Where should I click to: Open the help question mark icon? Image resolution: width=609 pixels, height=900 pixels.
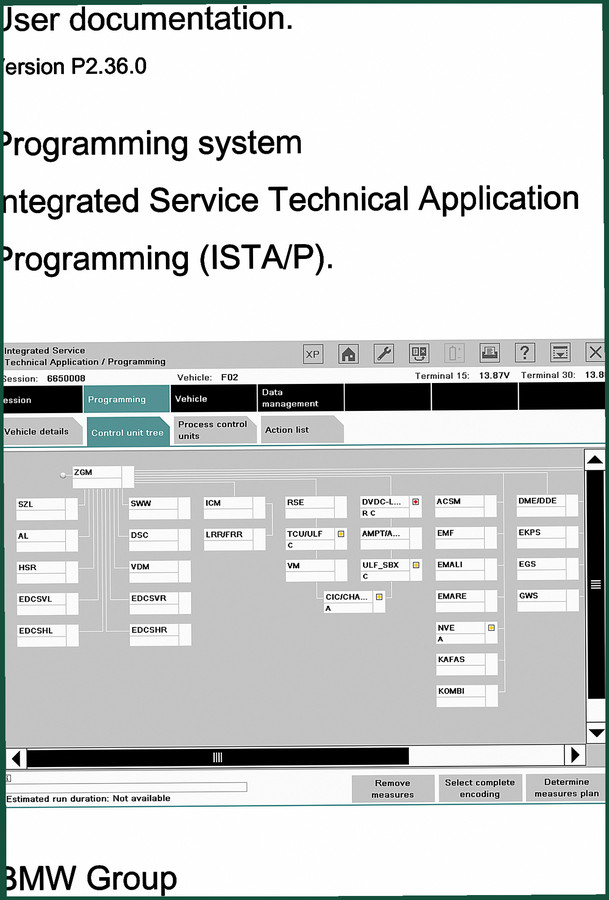click(x=525, y=352)
